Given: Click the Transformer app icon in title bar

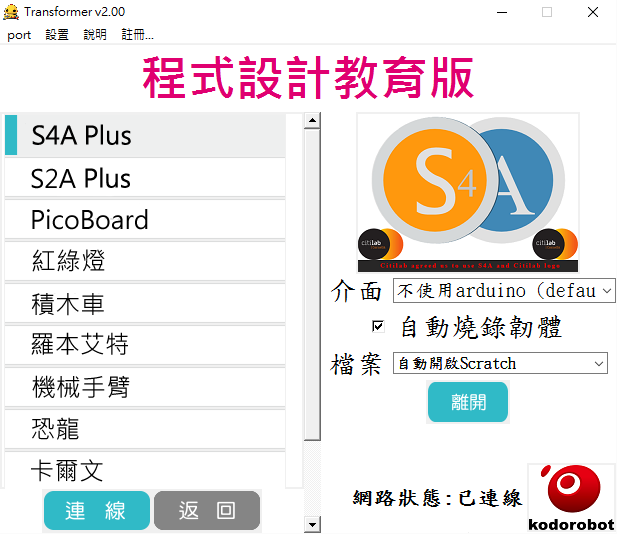Looking at the screenshot, I should 11,12.
